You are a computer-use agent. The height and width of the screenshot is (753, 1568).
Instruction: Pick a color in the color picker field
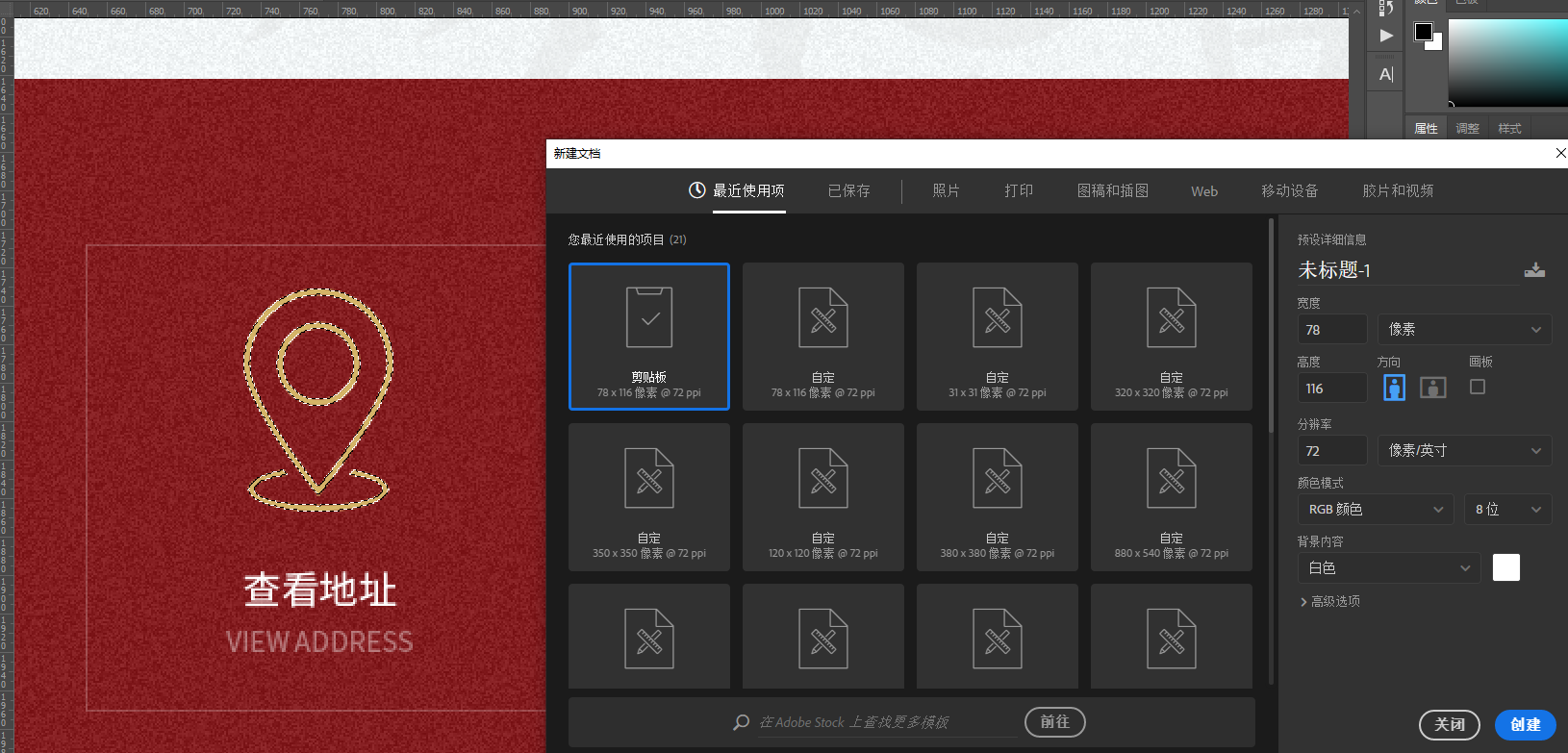click(x=1508, y=63)
